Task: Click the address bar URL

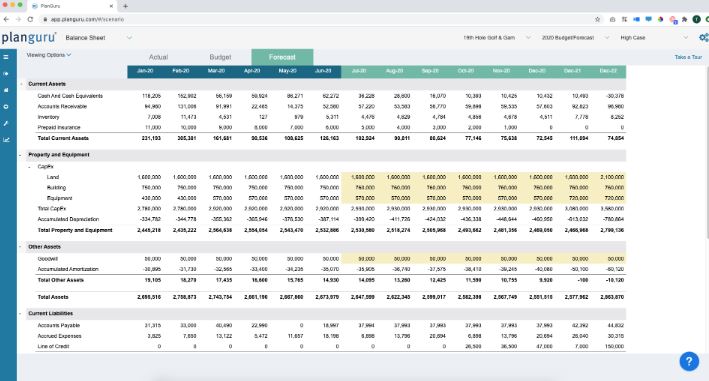Action: (87, 19)
